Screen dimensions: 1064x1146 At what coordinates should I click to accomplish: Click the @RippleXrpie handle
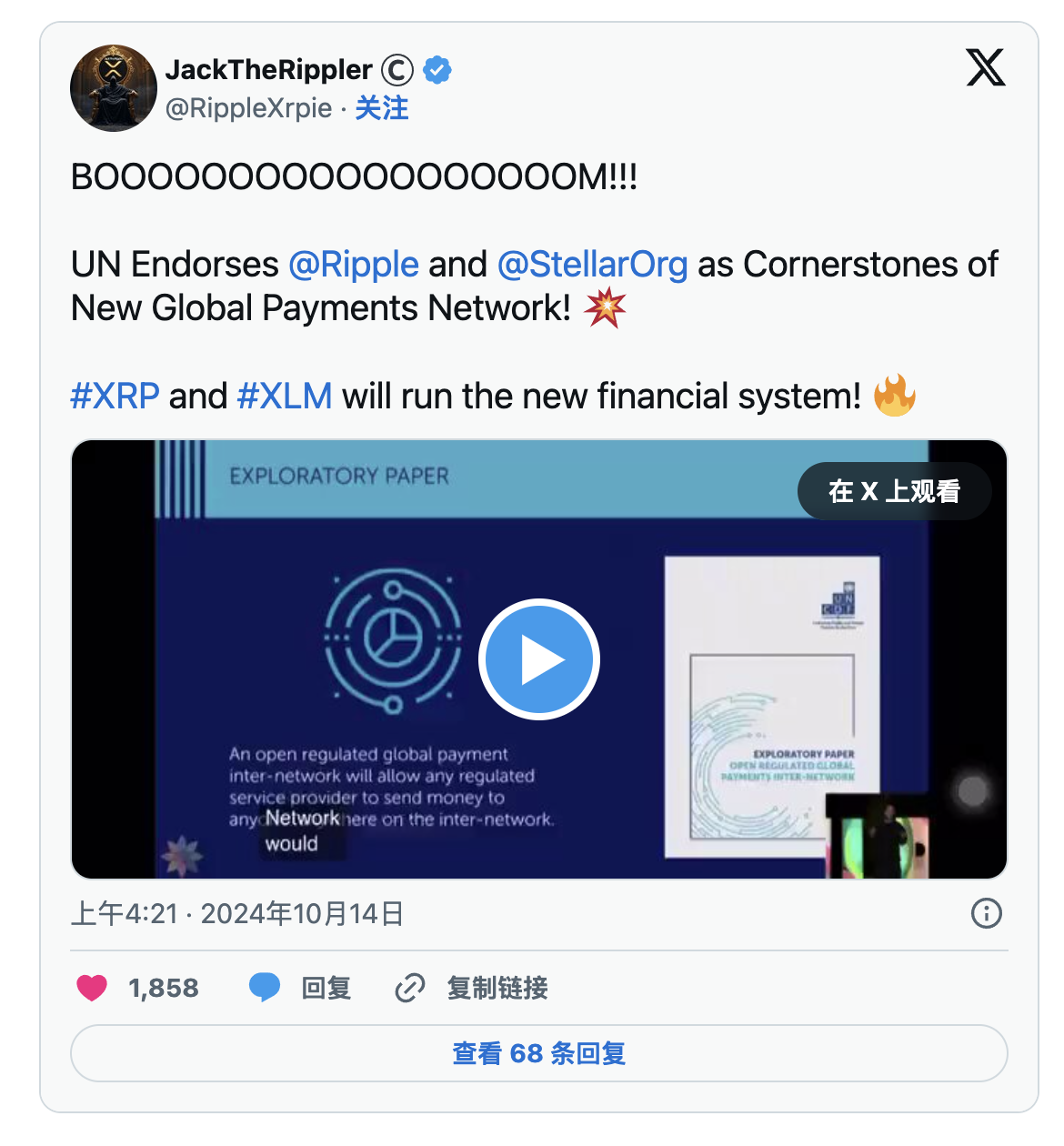click(x=249, y=108)
